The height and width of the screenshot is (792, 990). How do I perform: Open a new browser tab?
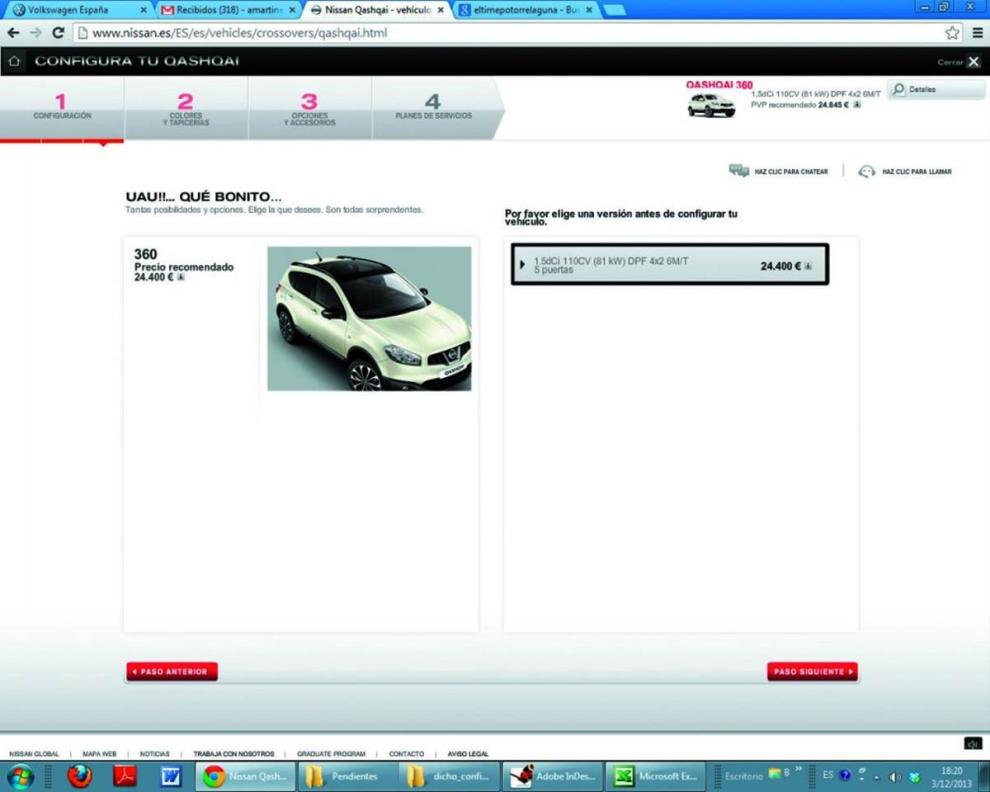(x=614, y=10)
